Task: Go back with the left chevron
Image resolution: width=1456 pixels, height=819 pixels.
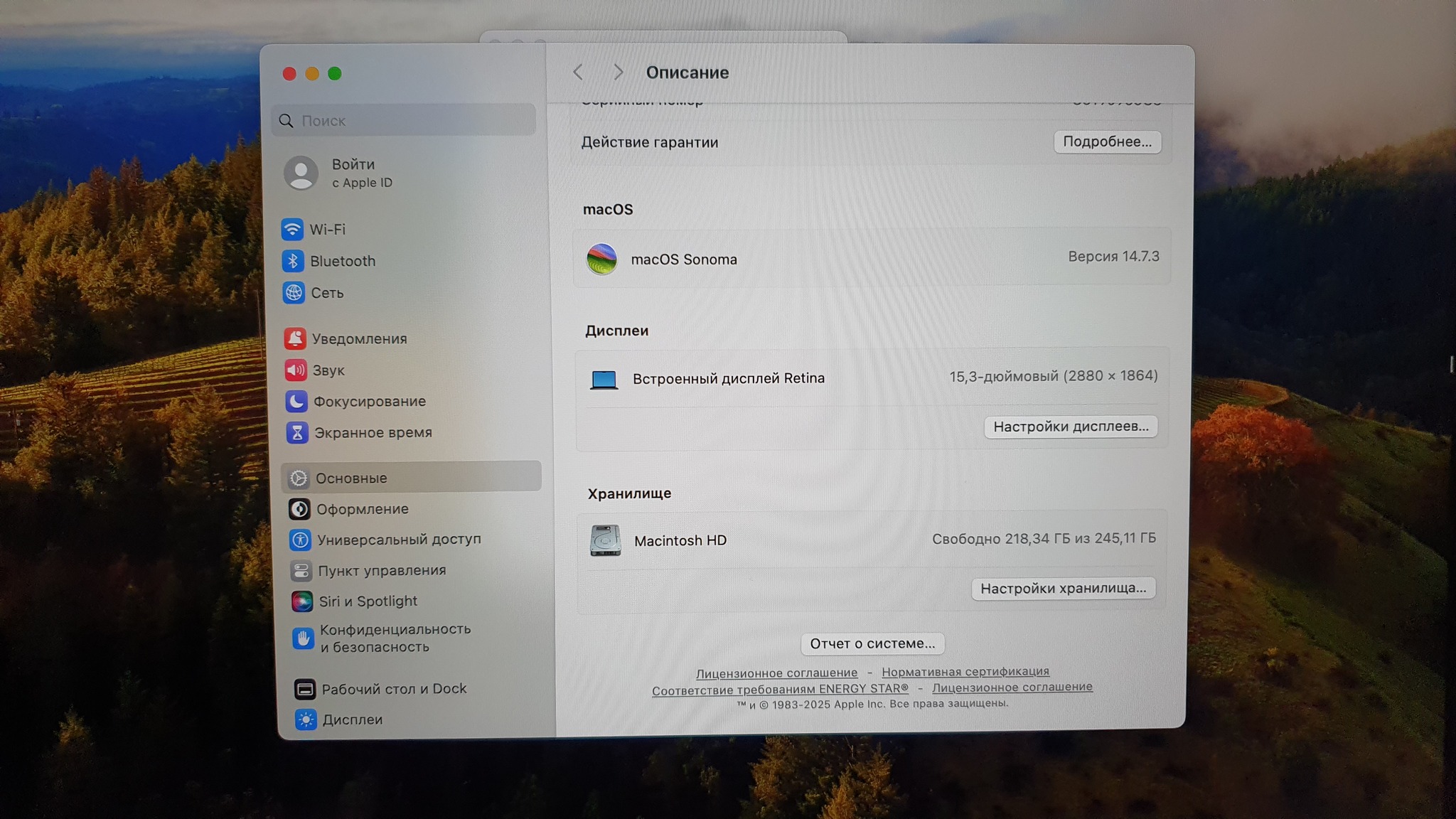Action: 578,72
